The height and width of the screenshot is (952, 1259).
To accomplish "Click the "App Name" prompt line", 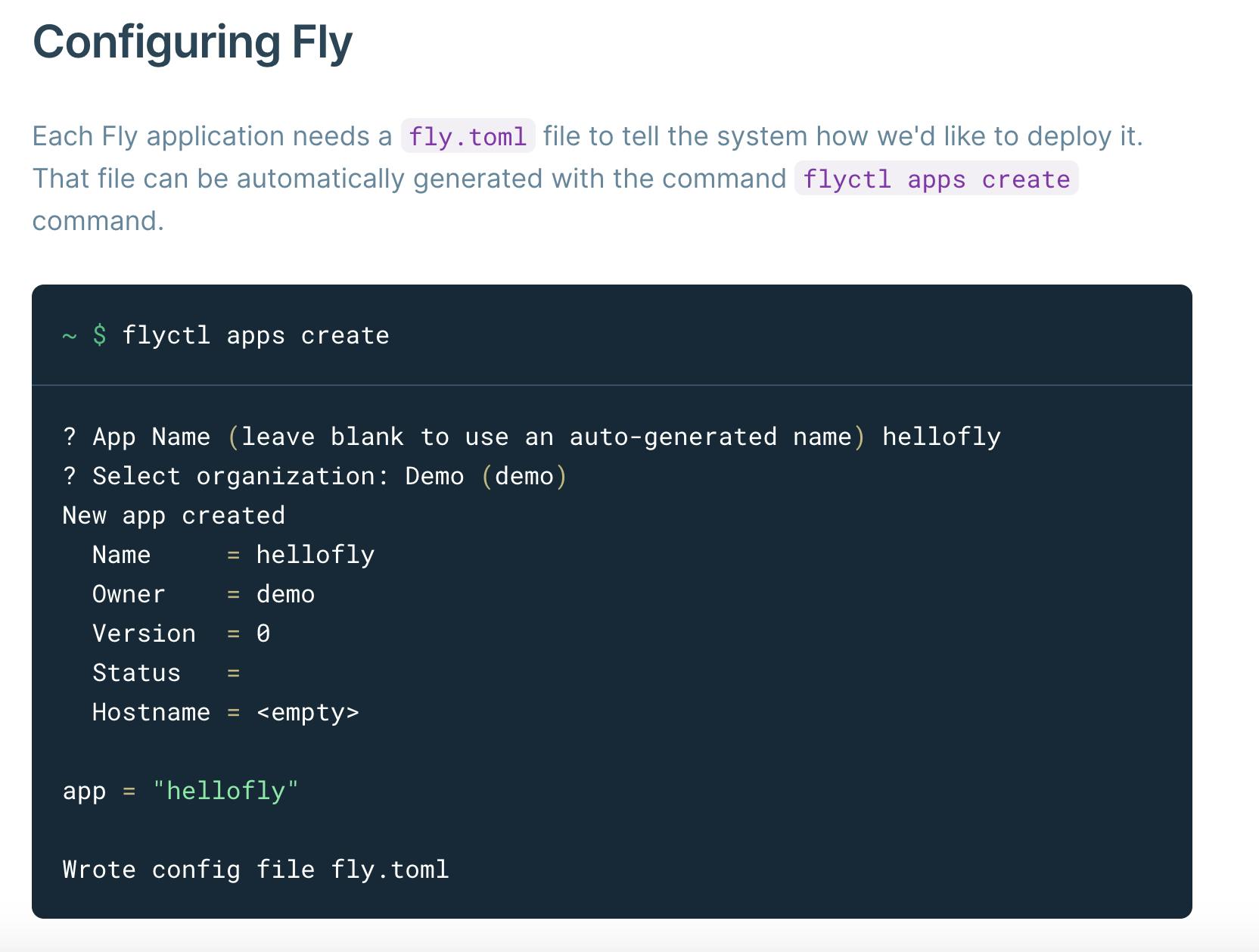I will (532, 437).
